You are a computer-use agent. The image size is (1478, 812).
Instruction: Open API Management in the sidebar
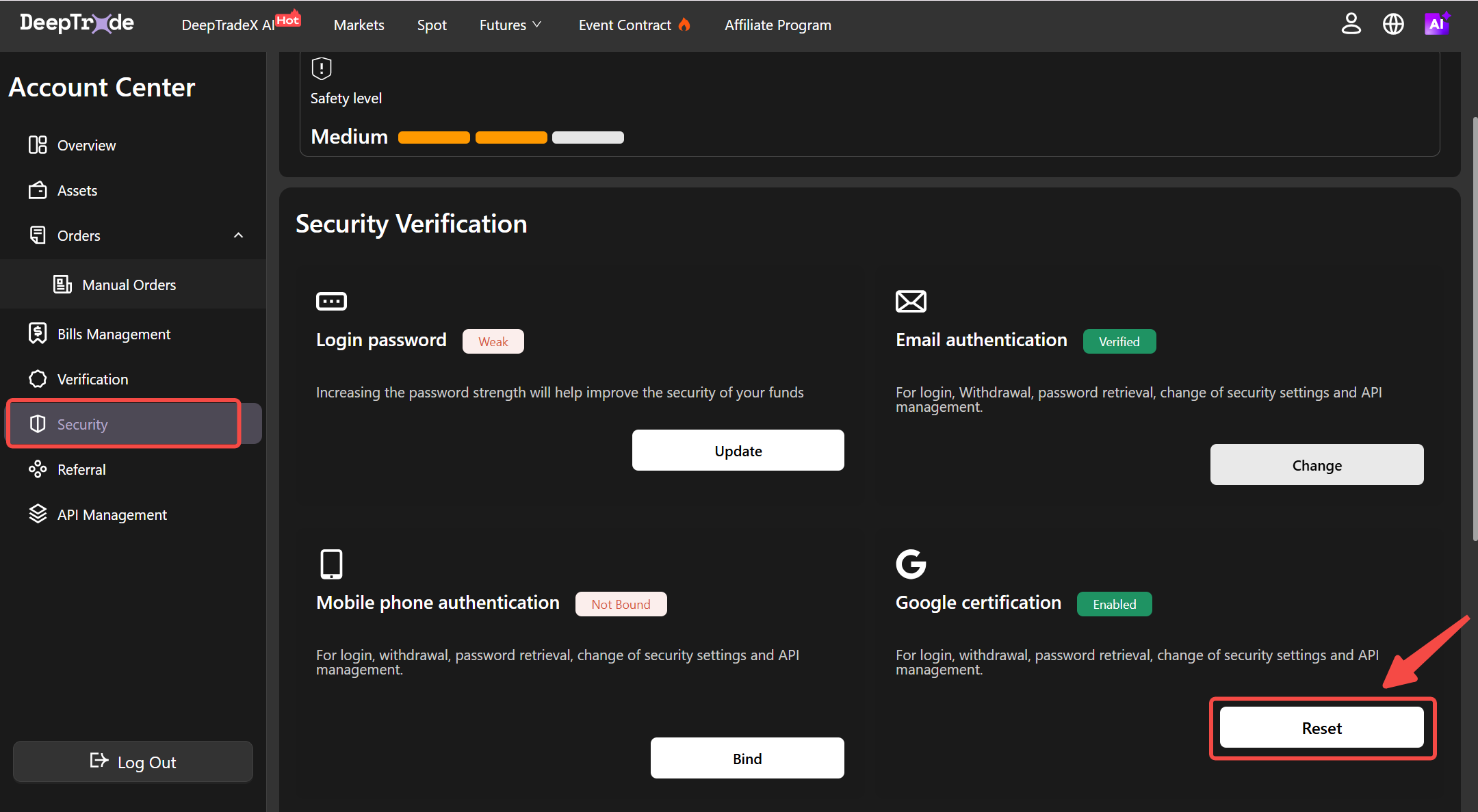133,514
